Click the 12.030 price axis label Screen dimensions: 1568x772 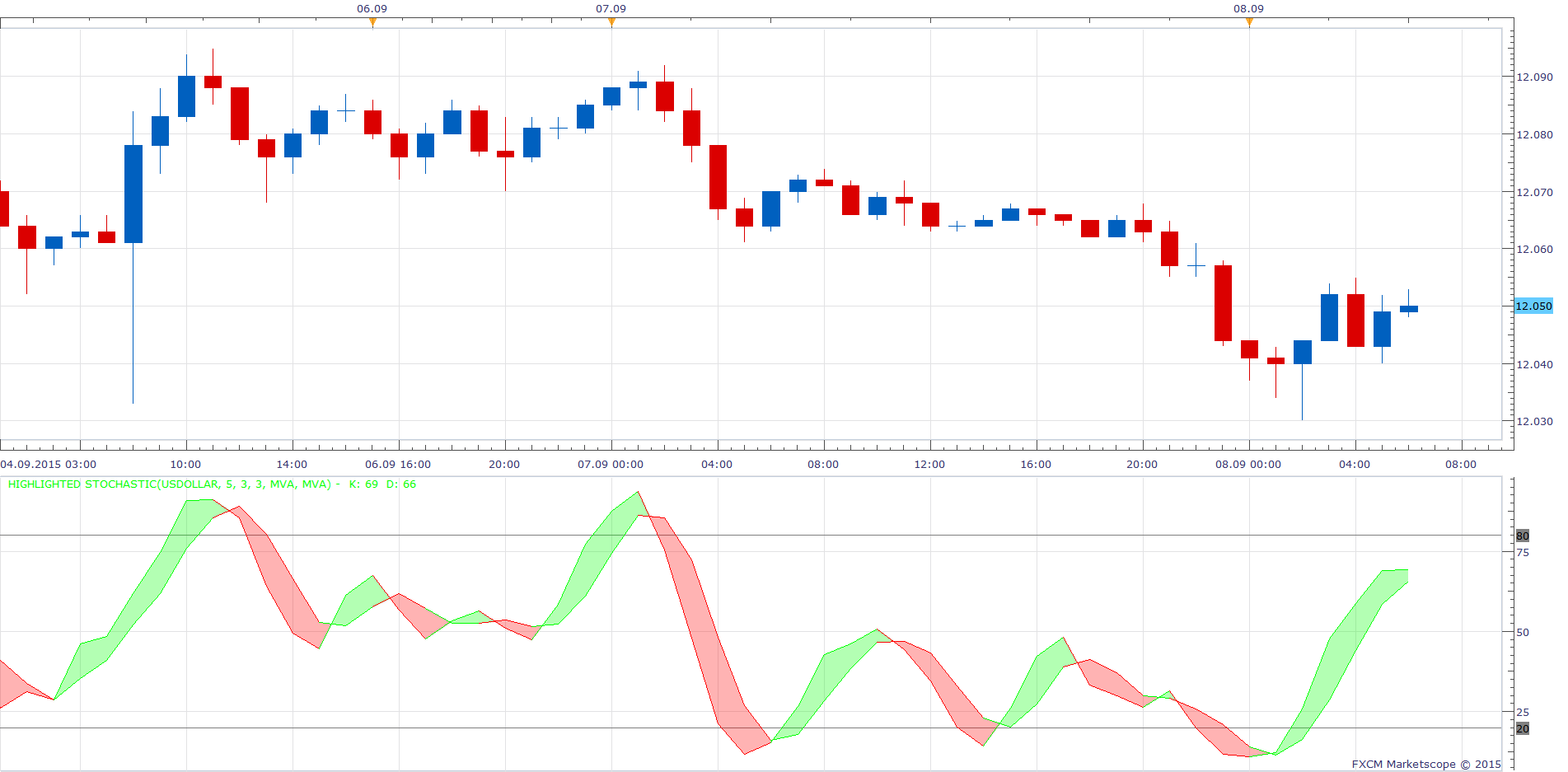tap(1534, 421)
